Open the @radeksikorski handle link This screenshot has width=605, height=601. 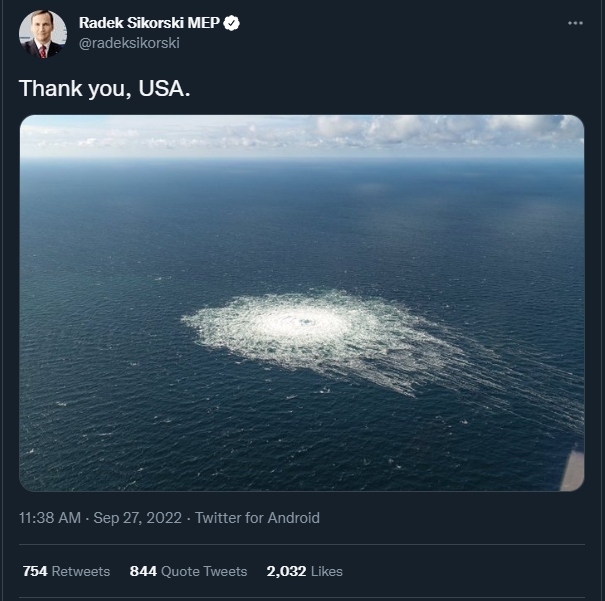coord(129,44)
